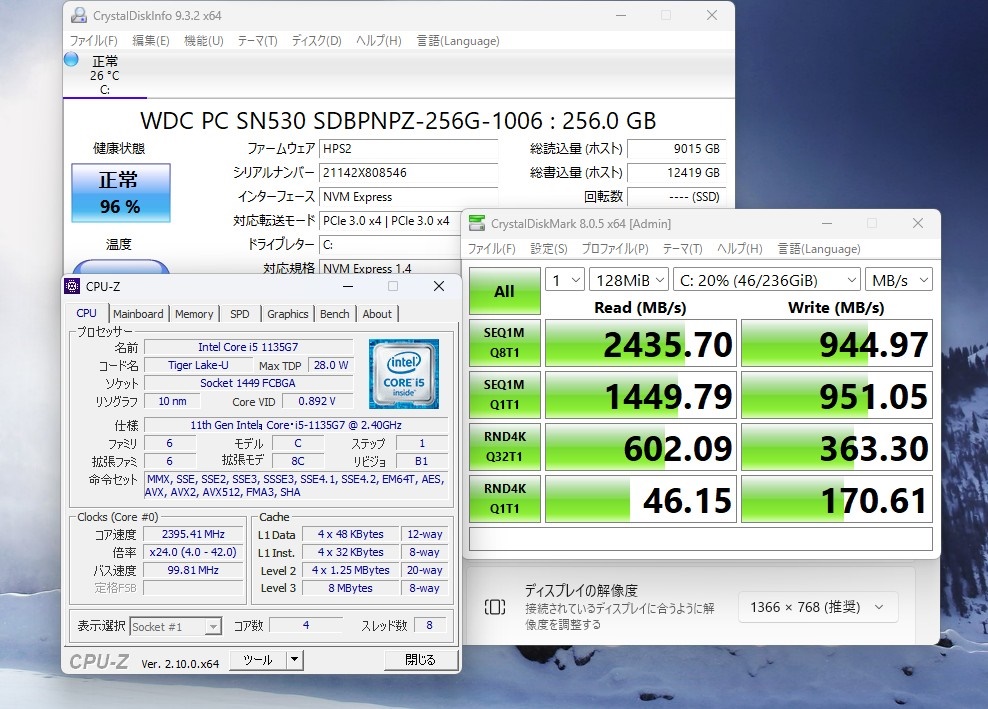The width and height of the screenshot is (988, 709).
Task: Open the 言語(Language) menu in CrystalDiskInfo
Action: point(458,41)
